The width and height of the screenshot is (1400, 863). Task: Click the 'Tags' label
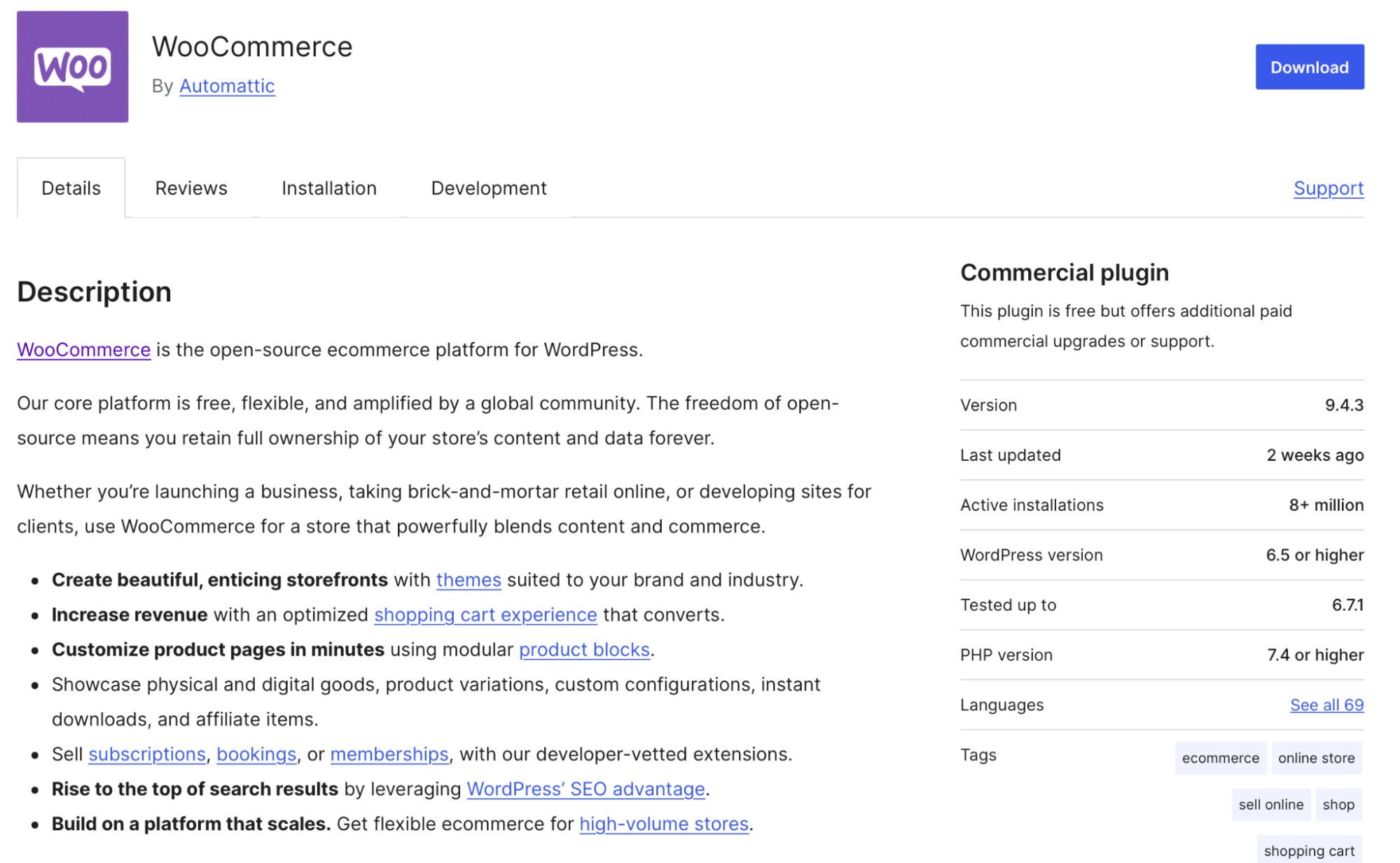(x=978, y=754)
